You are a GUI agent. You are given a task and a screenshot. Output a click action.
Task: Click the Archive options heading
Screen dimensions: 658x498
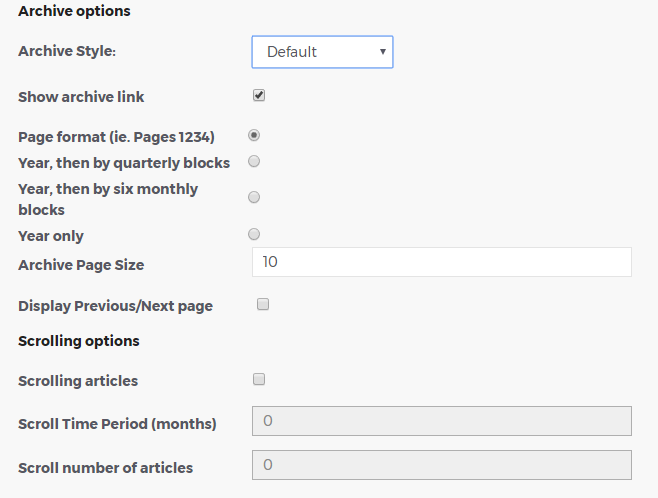tap(74, 11)
